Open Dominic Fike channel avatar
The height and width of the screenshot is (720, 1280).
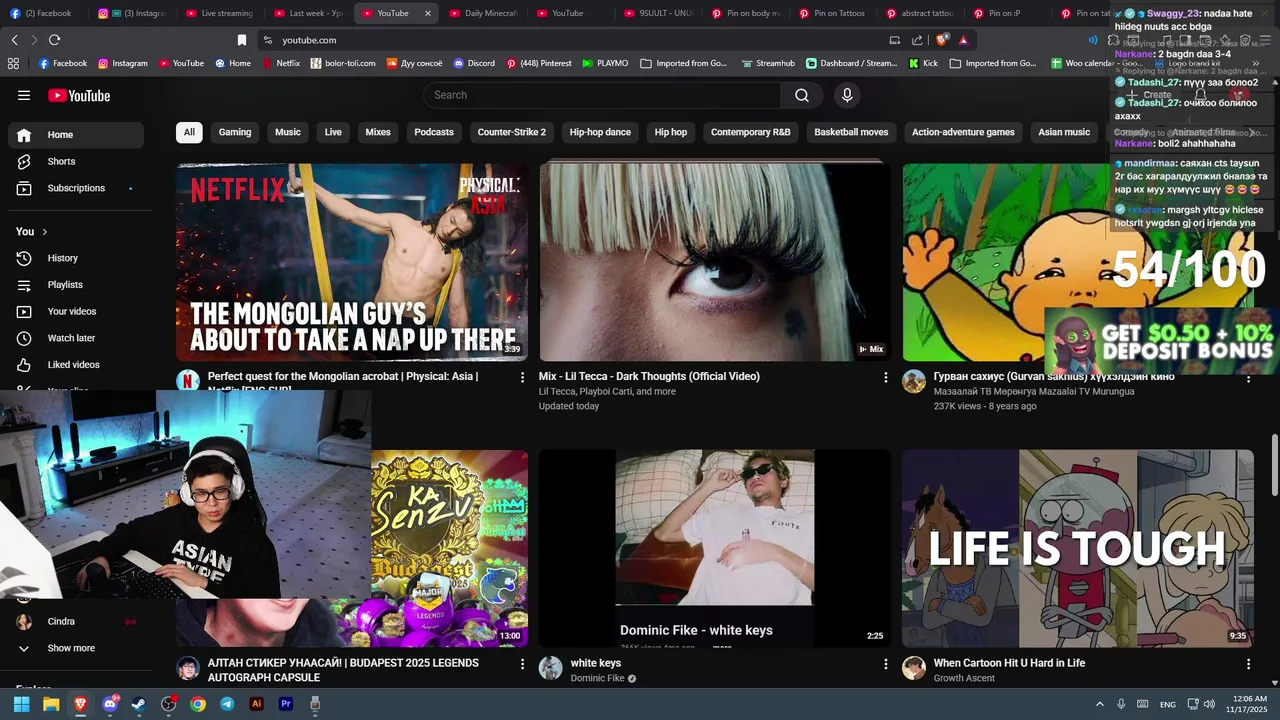[x=551, y=668]
